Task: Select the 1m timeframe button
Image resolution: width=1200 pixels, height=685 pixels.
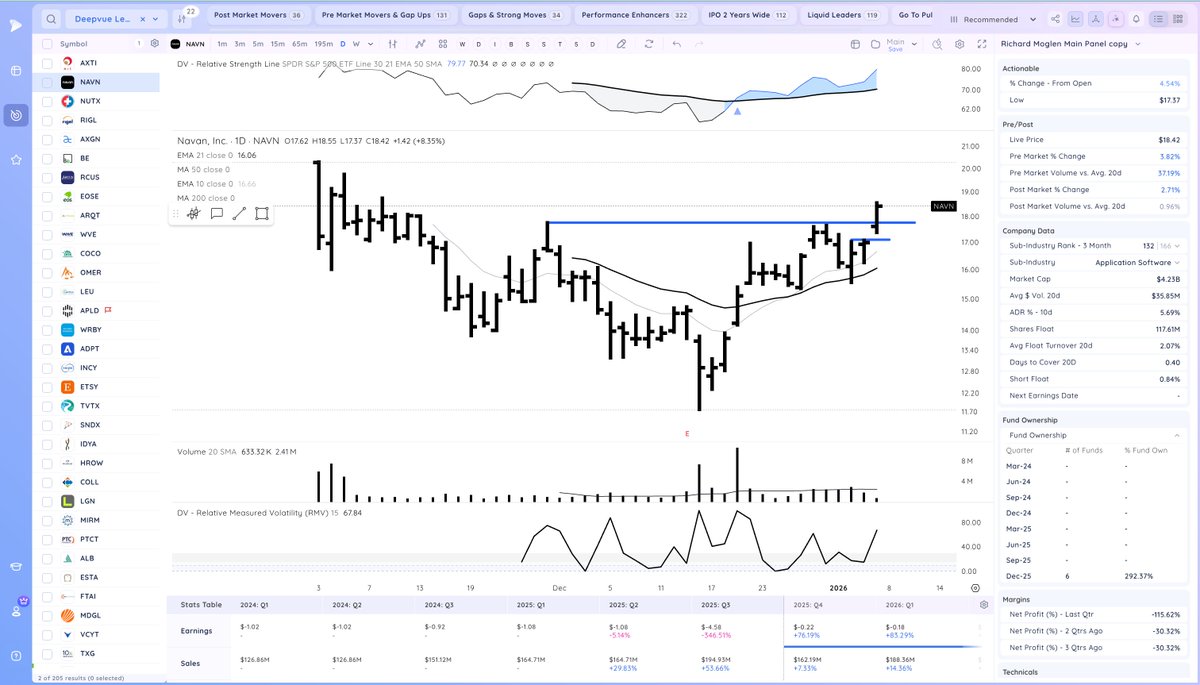Action: [222, 44]
